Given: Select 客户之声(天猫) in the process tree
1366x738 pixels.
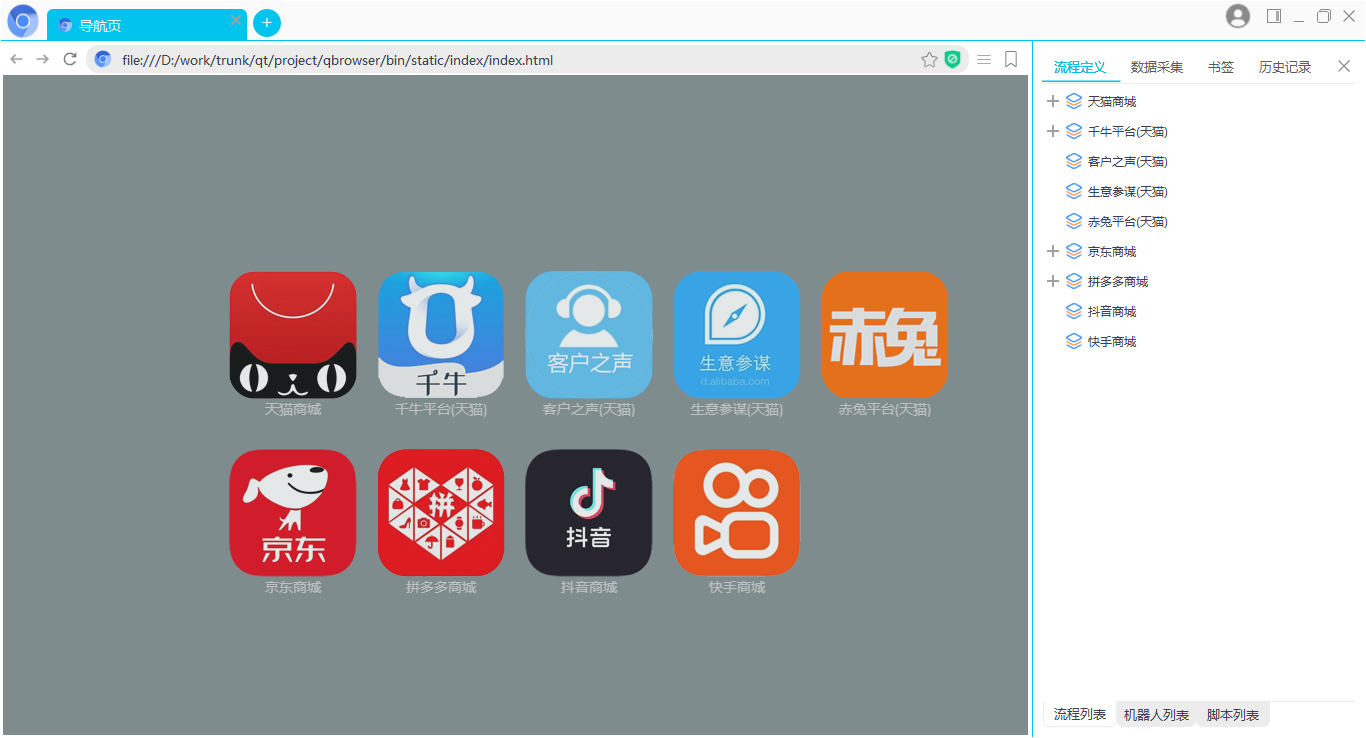Looking at the screenshot, I should (x=1128, y=162).
